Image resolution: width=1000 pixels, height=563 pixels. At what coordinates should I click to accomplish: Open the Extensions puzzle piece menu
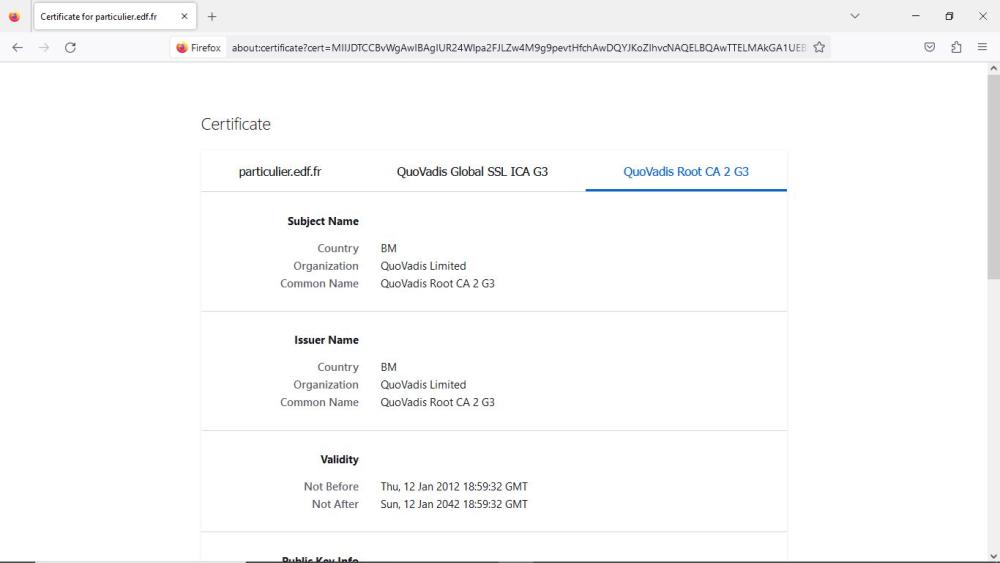click(956, 47)
